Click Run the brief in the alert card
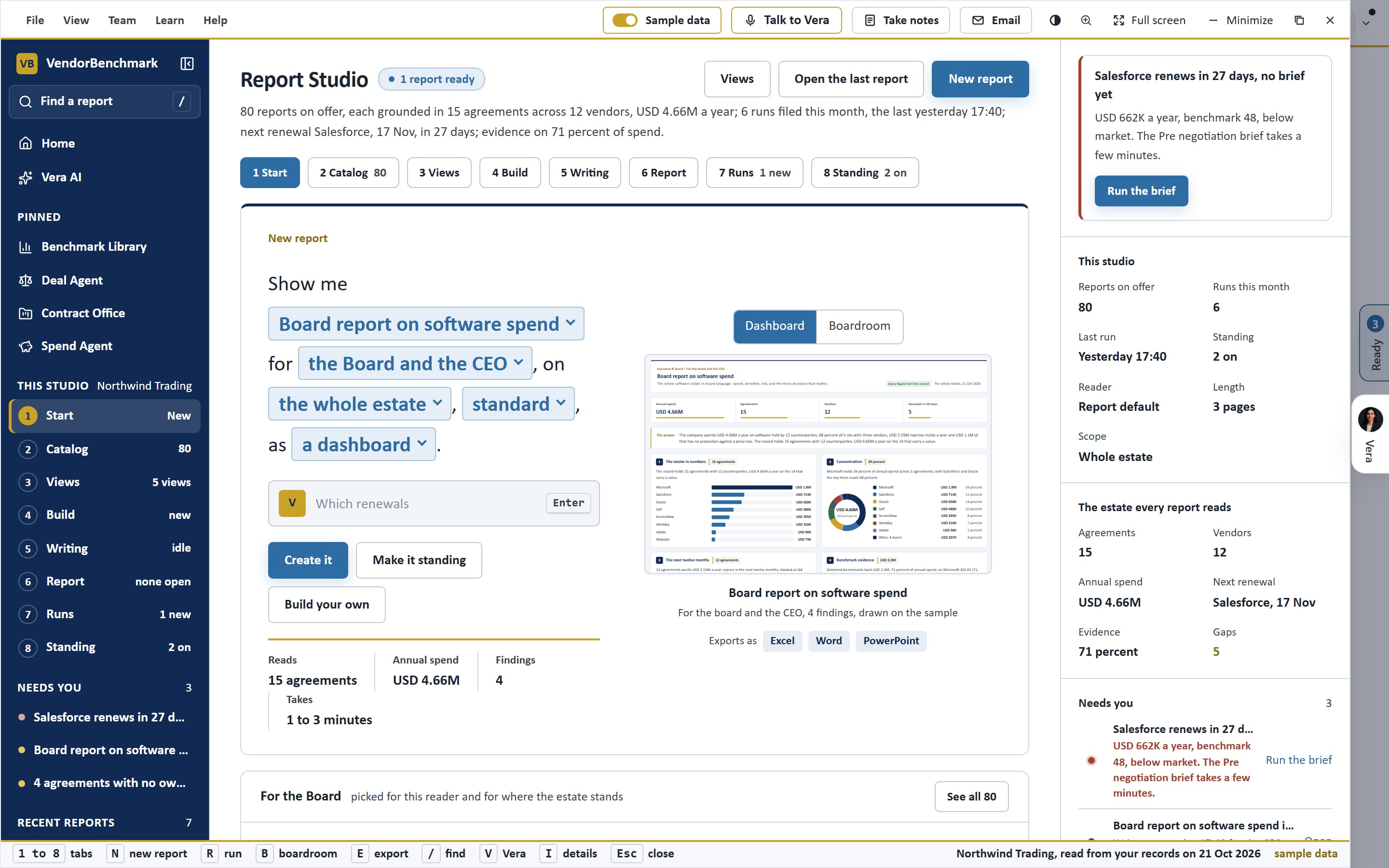The height and width of the screenshot is (868, 1389). click(x=1141, y=191)
